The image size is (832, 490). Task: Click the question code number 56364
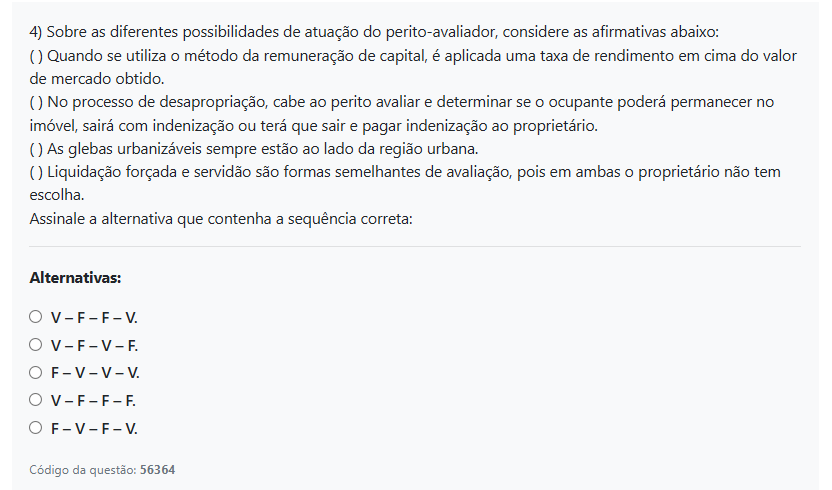click(158, 469)
